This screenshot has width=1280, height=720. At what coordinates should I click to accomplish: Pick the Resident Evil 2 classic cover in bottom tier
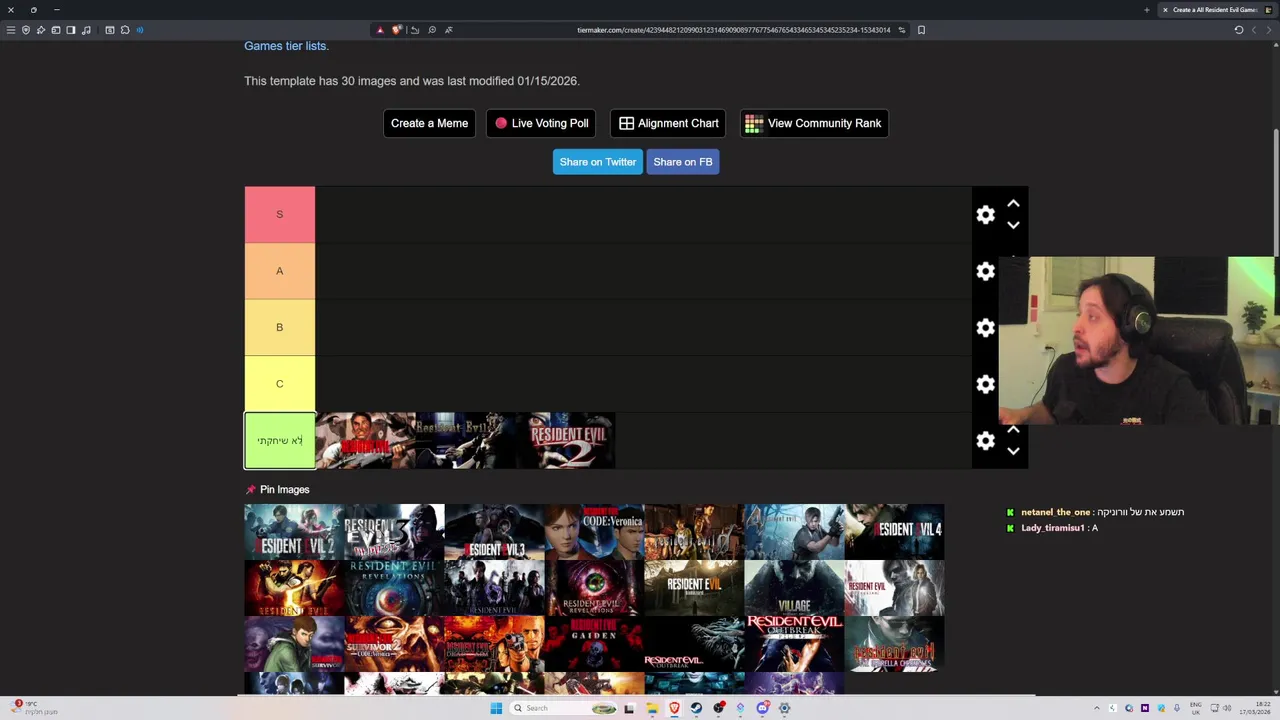click(x=565, y=441)
